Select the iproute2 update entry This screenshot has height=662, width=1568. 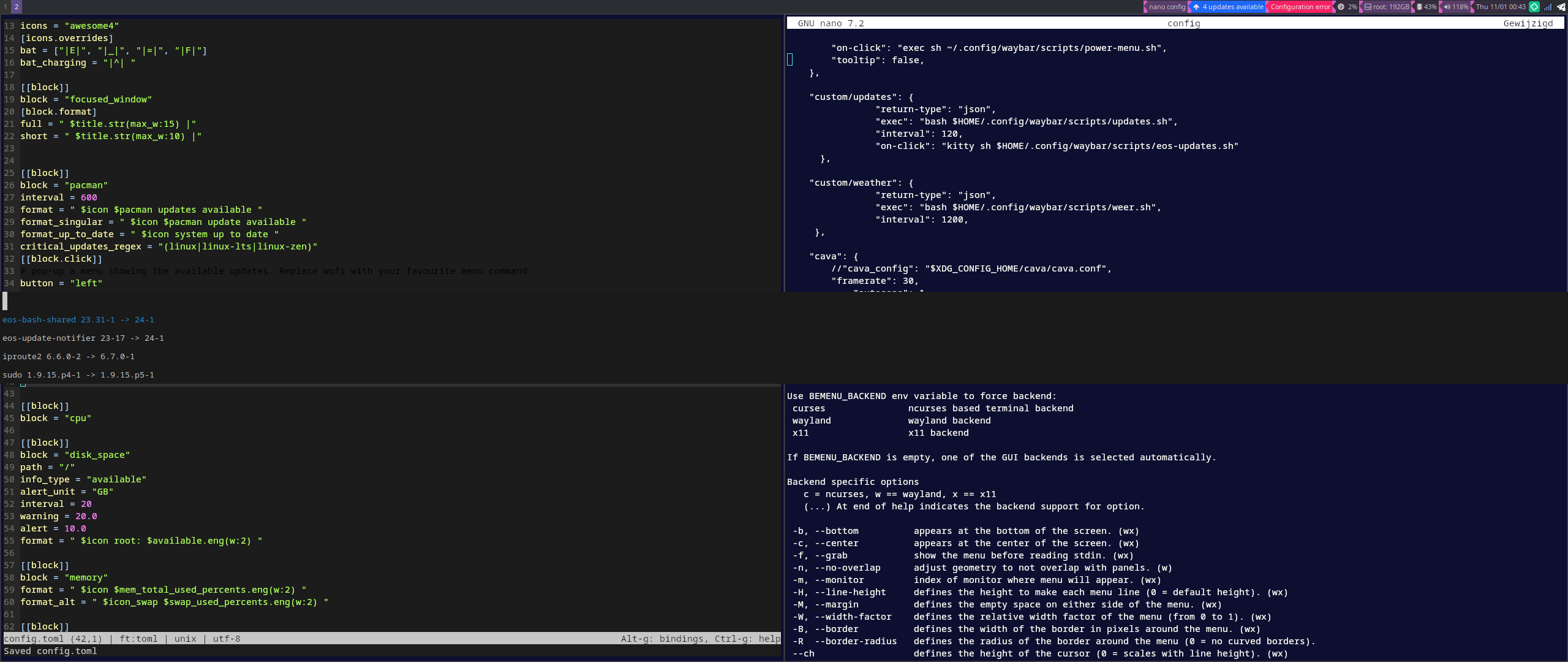tap(68, 356)
